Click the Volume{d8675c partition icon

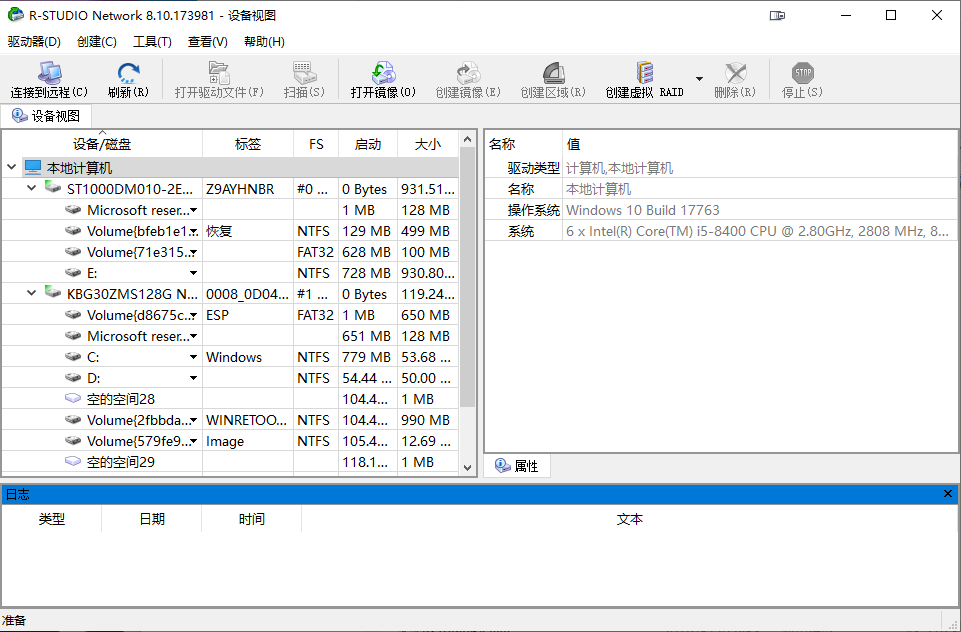pos(74,314)
